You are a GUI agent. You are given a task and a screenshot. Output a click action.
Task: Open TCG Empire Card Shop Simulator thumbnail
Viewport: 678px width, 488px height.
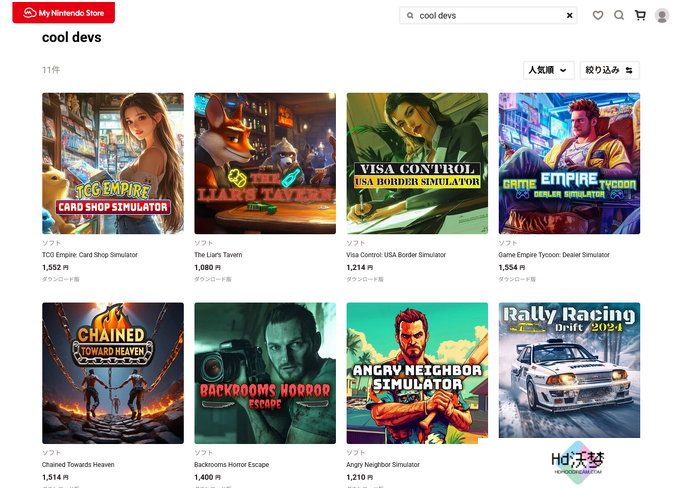point(113,163)
